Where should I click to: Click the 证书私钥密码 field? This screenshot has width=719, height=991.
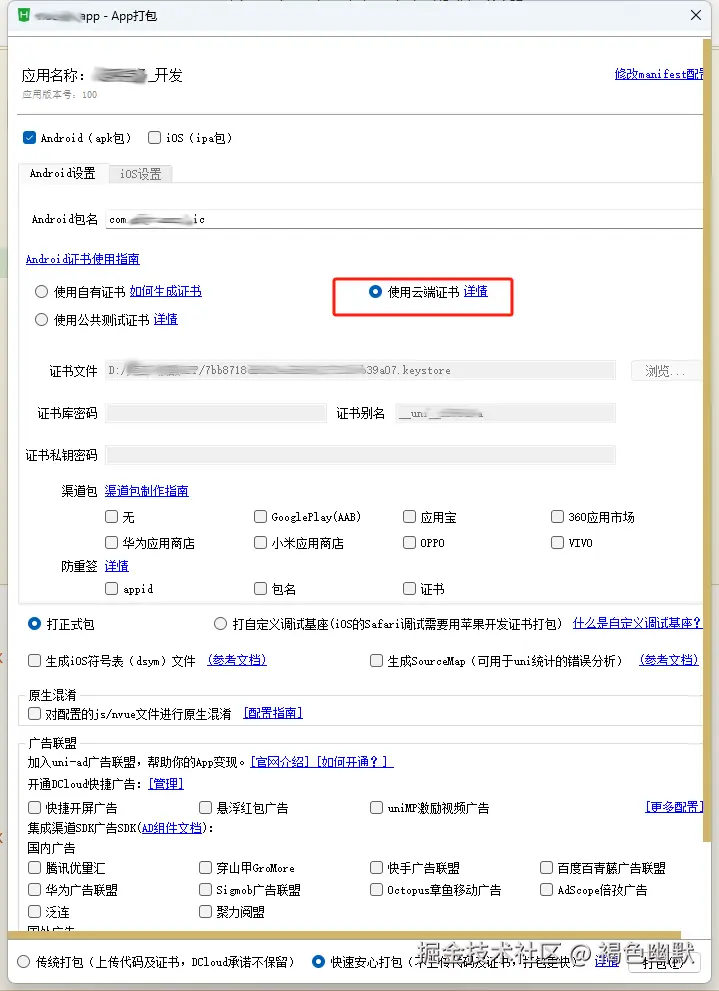point(360,455)
